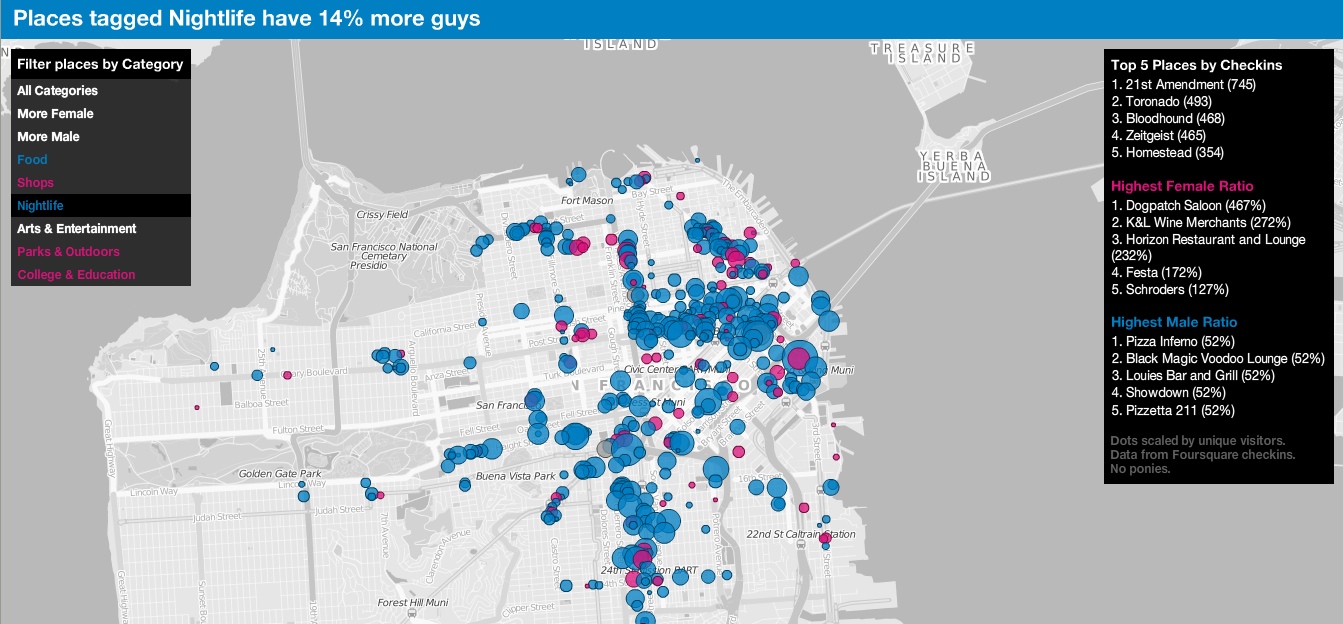Filter by Arts & Entertainment
Viewport: 1343px width, 624px height.
(76, 229)
